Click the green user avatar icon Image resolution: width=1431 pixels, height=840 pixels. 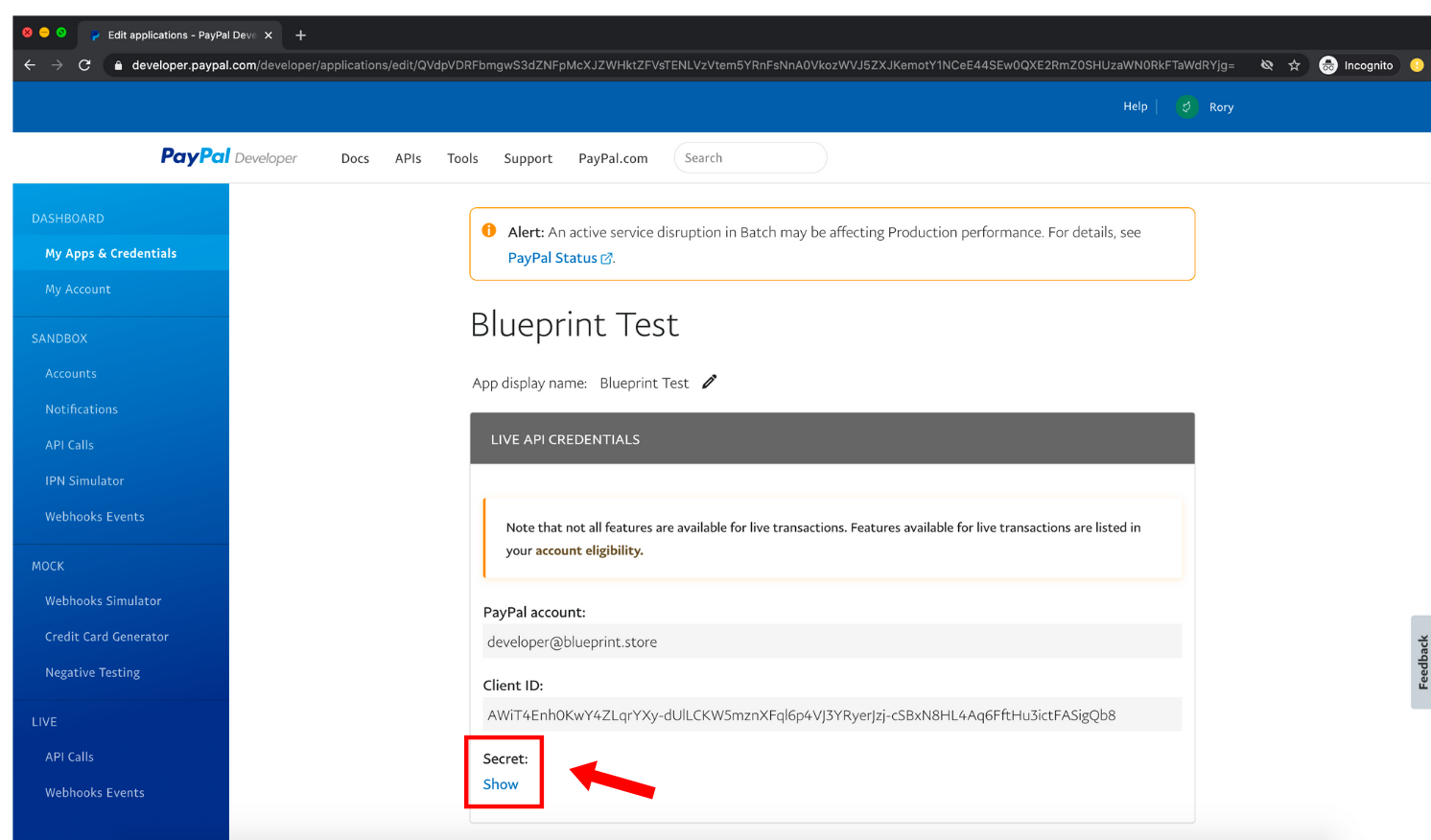point(1186,107)
